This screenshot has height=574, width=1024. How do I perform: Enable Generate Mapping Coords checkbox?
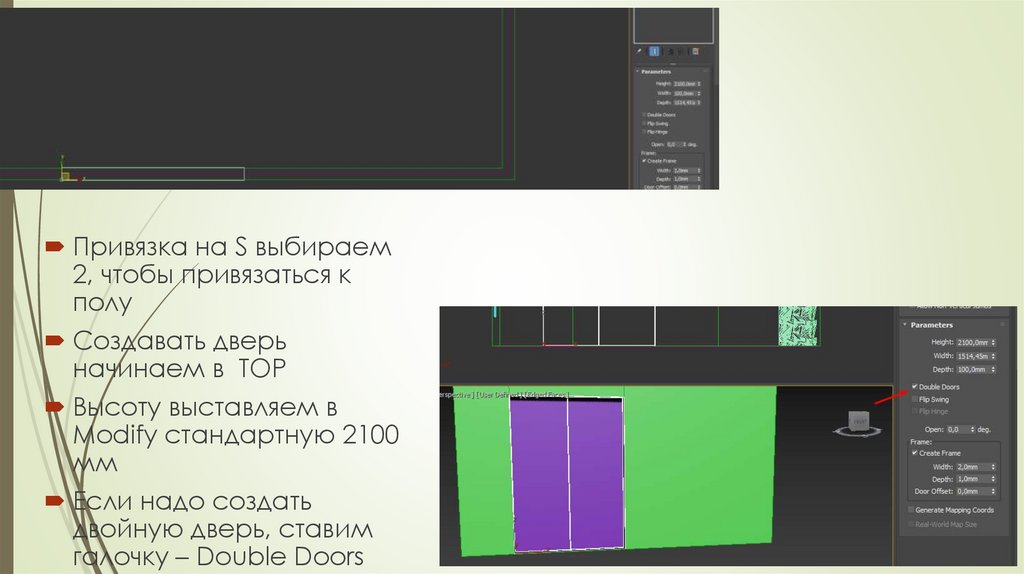(911, 510)
